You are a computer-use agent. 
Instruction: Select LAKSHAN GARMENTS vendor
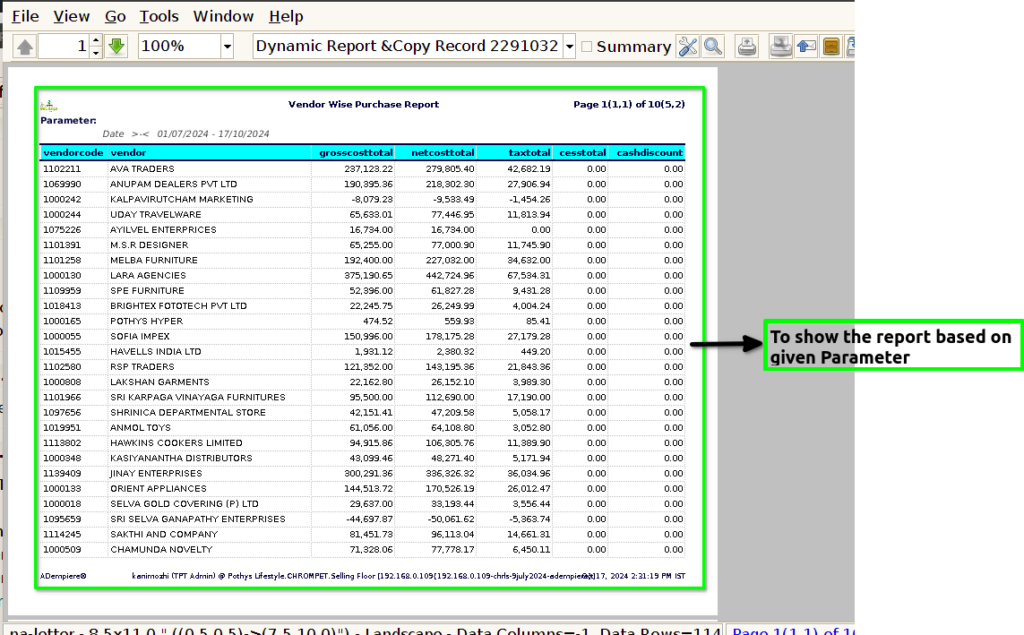tap(160, 382)
